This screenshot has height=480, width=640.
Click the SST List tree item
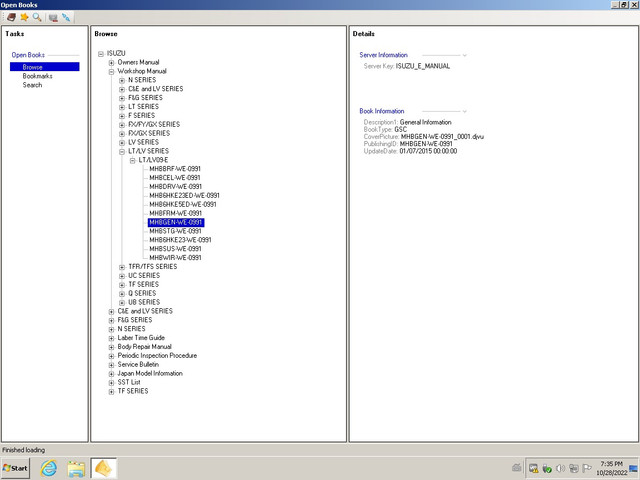click(x=129, y=382)
